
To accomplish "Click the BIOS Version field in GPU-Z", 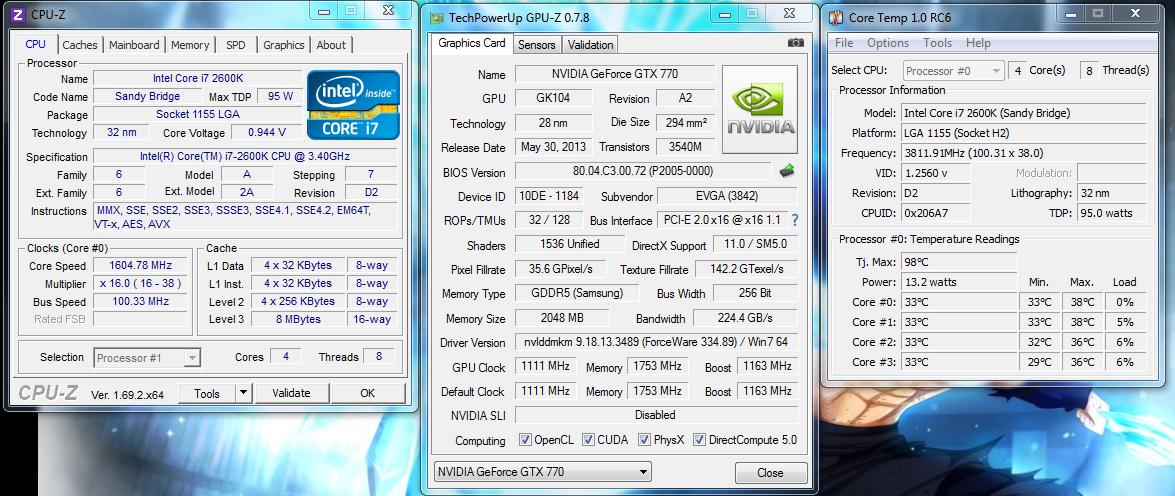I will pyautogui.click(x=643, y=172).
